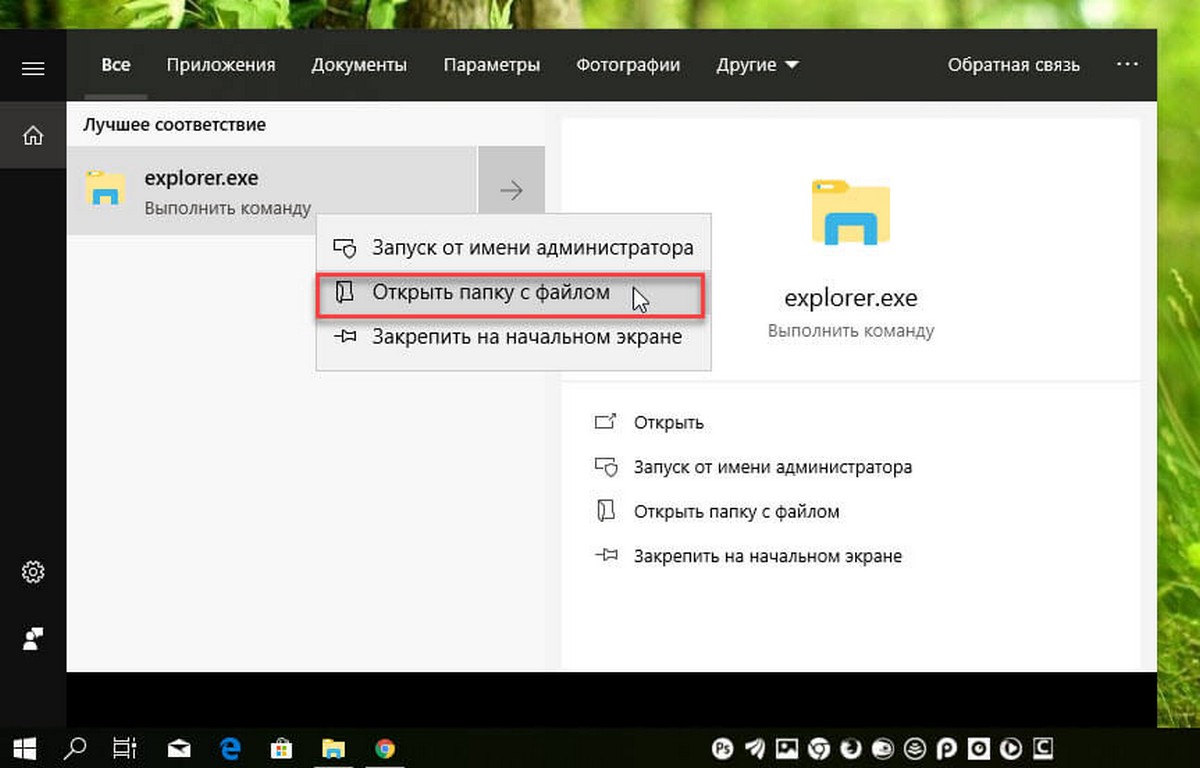The image size is (1200, 768).
Task: Open the 'Другие' dropdown
Action: point(757,64)
